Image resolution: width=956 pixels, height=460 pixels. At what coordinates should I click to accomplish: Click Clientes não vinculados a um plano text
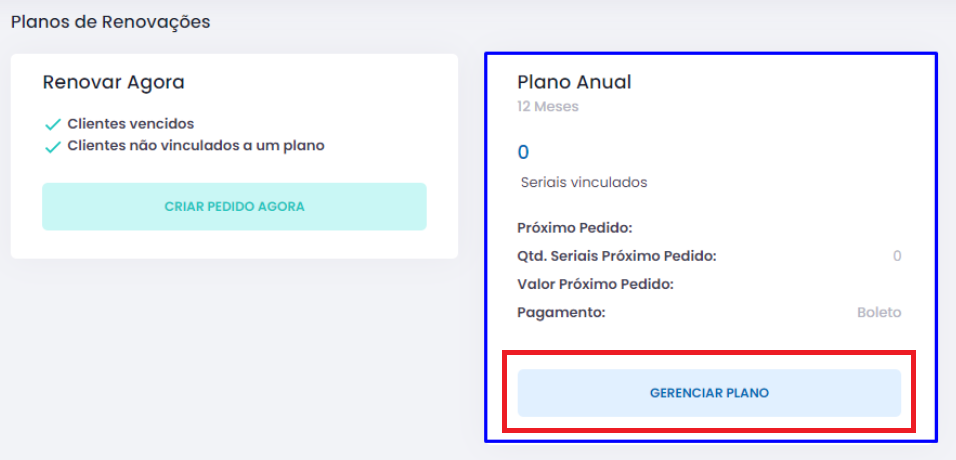(196, 146)
